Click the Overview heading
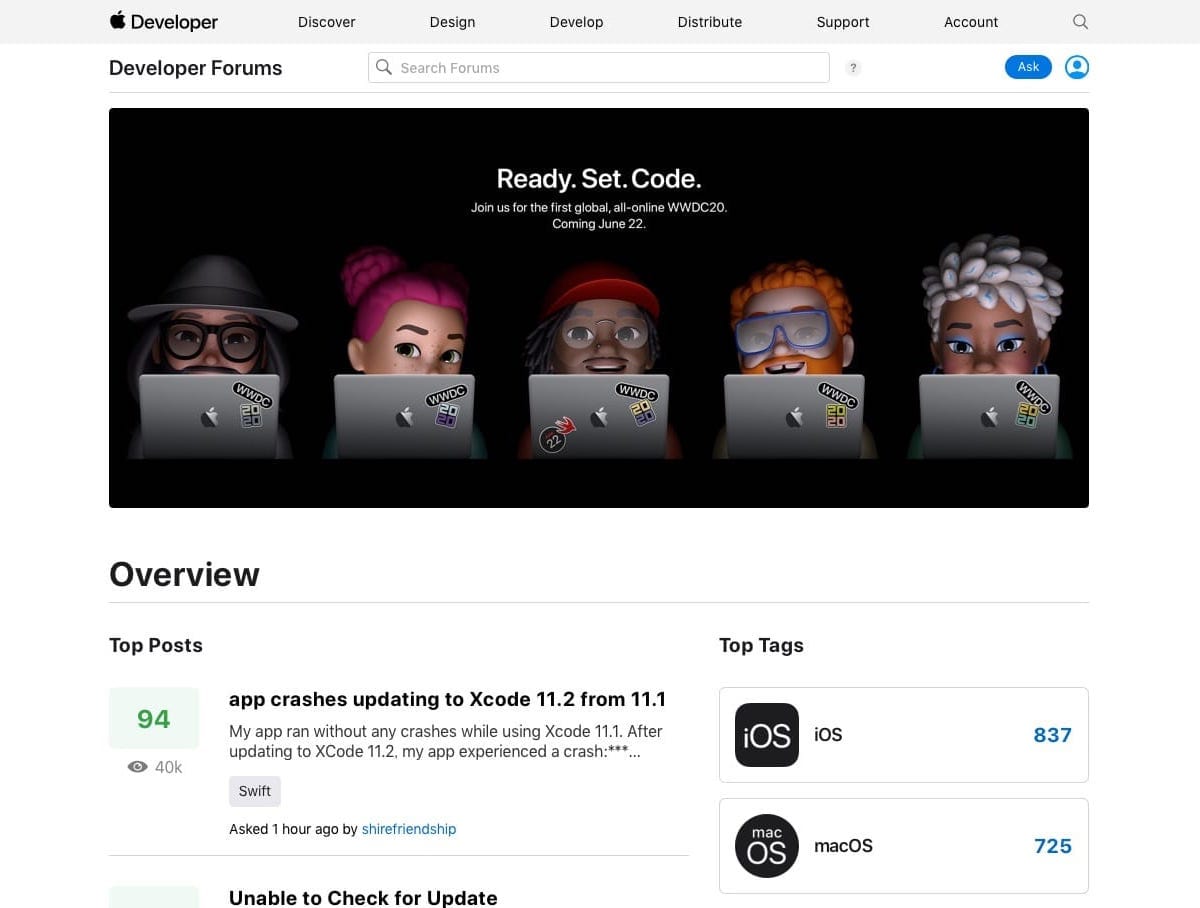The image size is (1200, 908). (184, 574)
